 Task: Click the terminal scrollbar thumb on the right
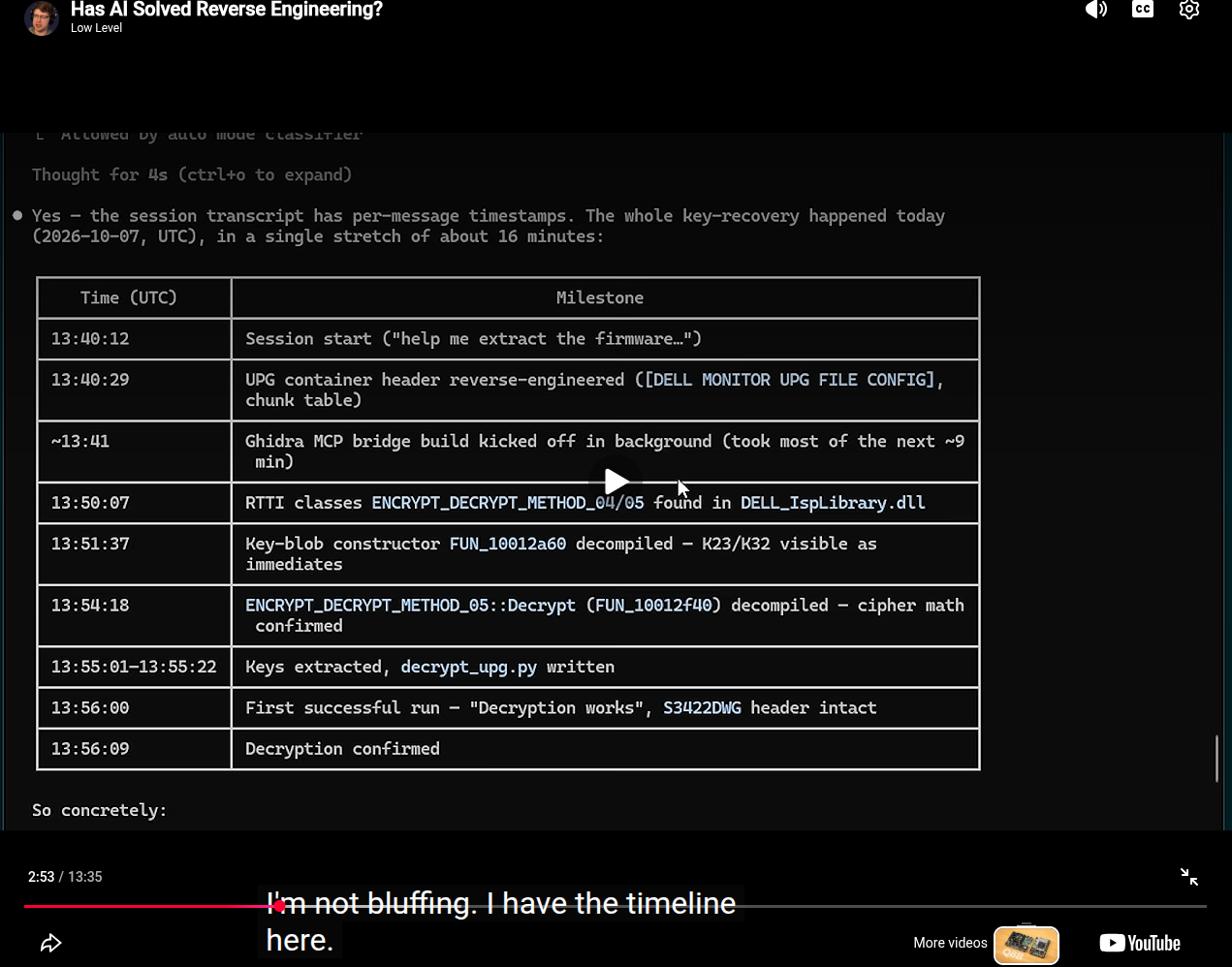click(x=1216, y=759)
